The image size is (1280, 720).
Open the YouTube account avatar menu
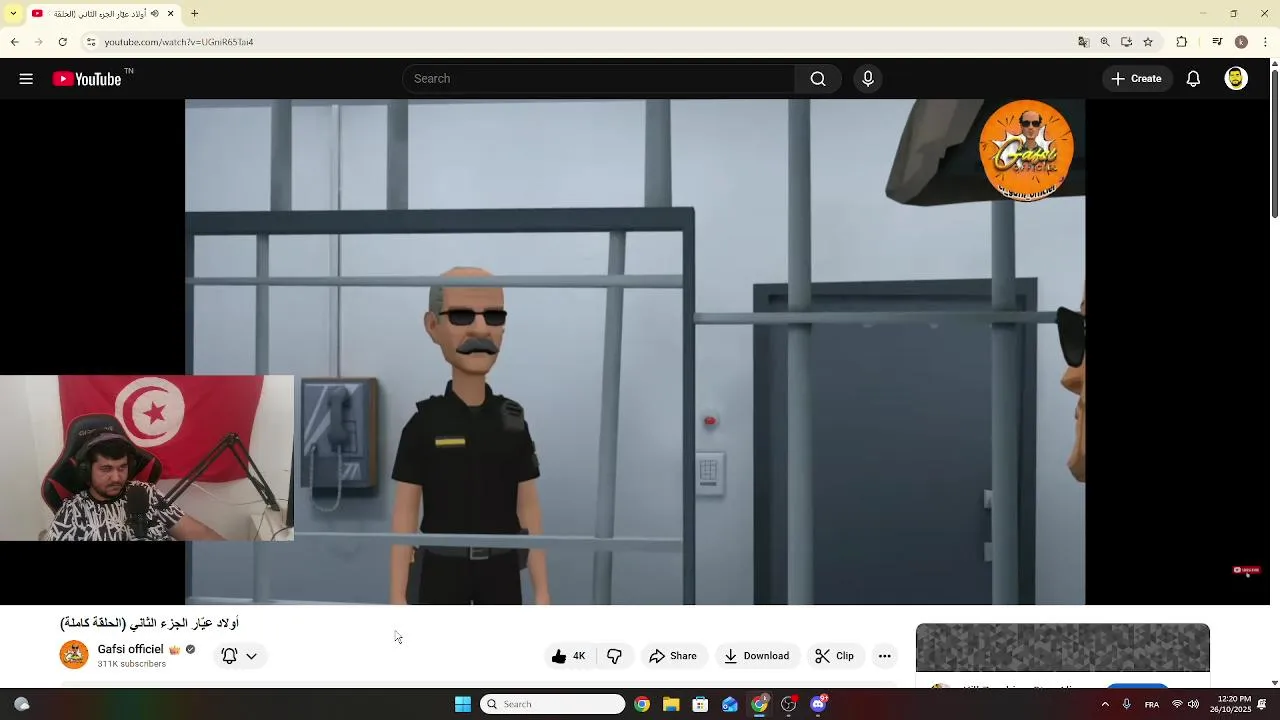1236,79
